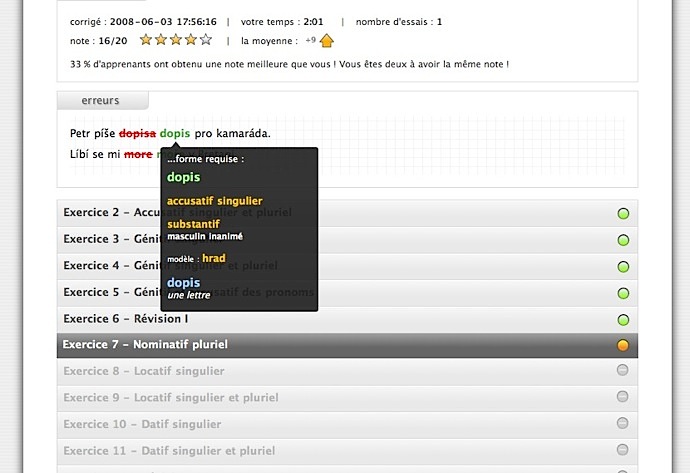The height and width of the screenshot is (473, 690).
Task: Expand Exercice 5 – Génitif row
Action: coord(347,293)
